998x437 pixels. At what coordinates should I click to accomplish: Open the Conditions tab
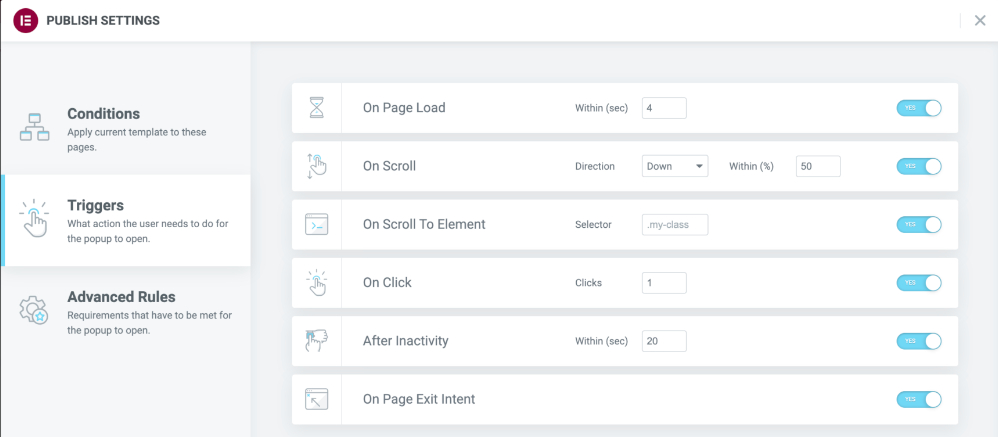tap(125, 128)
